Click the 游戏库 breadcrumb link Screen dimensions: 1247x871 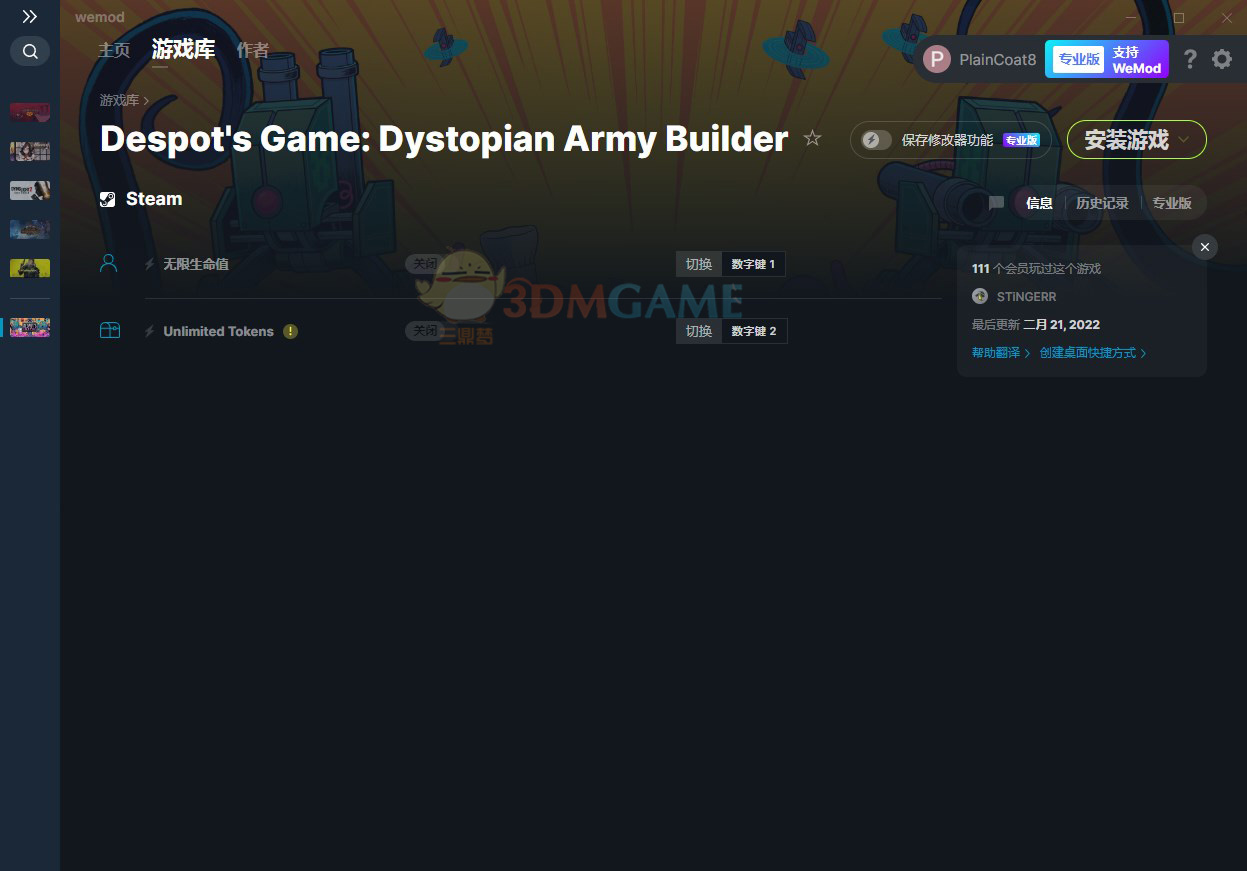point(119,101)
